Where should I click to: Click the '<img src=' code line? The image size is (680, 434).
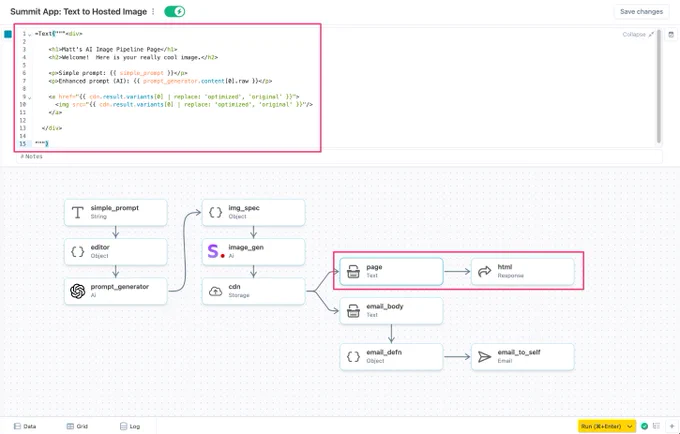coord(184,104)
